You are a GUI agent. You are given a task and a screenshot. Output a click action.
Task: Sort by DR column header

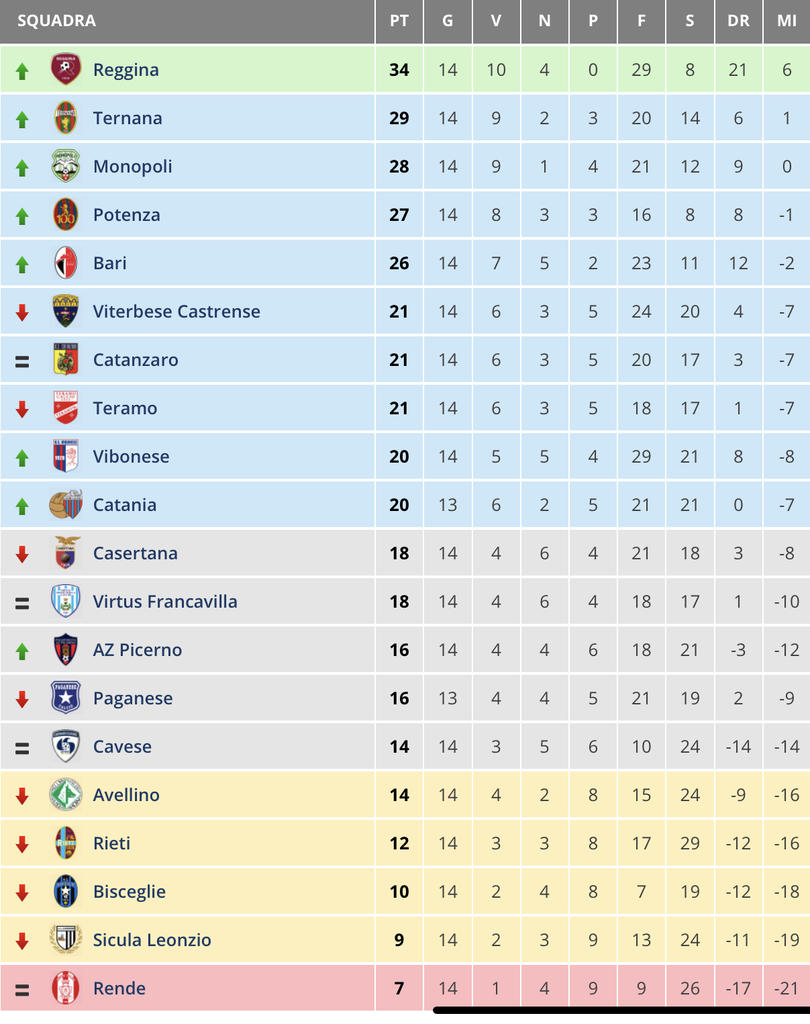pos(738,21)
